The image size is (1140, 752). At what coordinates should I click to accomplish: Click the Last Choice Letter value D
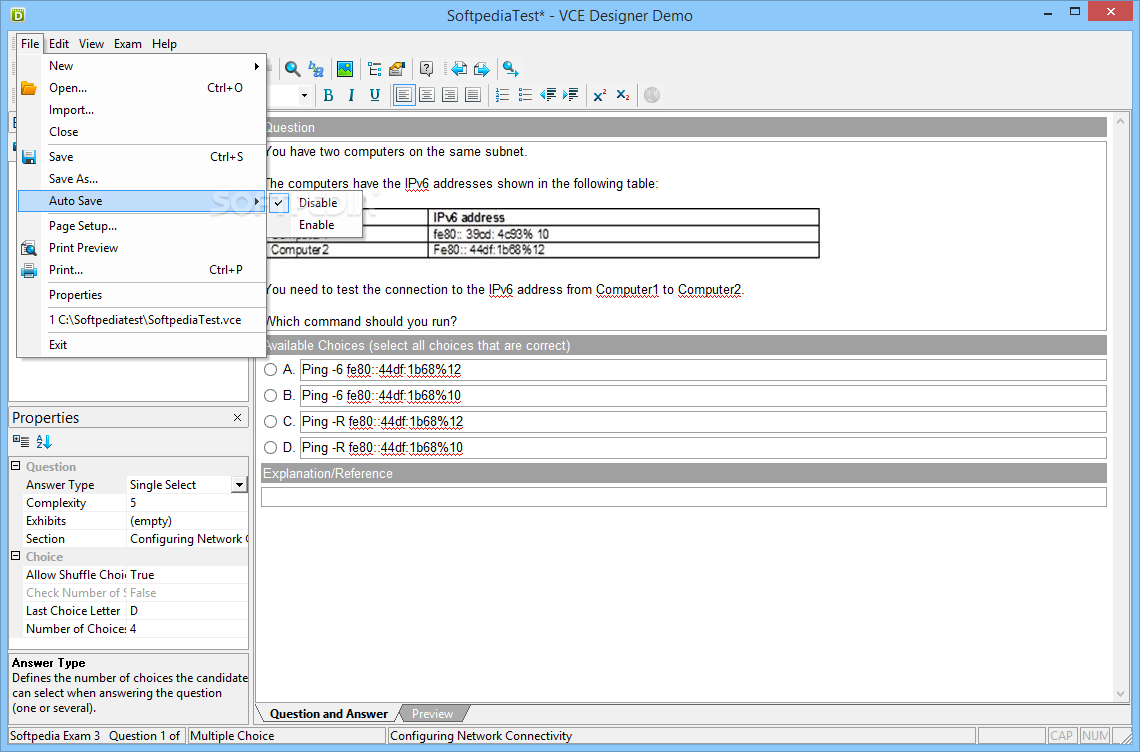point(188,611)
